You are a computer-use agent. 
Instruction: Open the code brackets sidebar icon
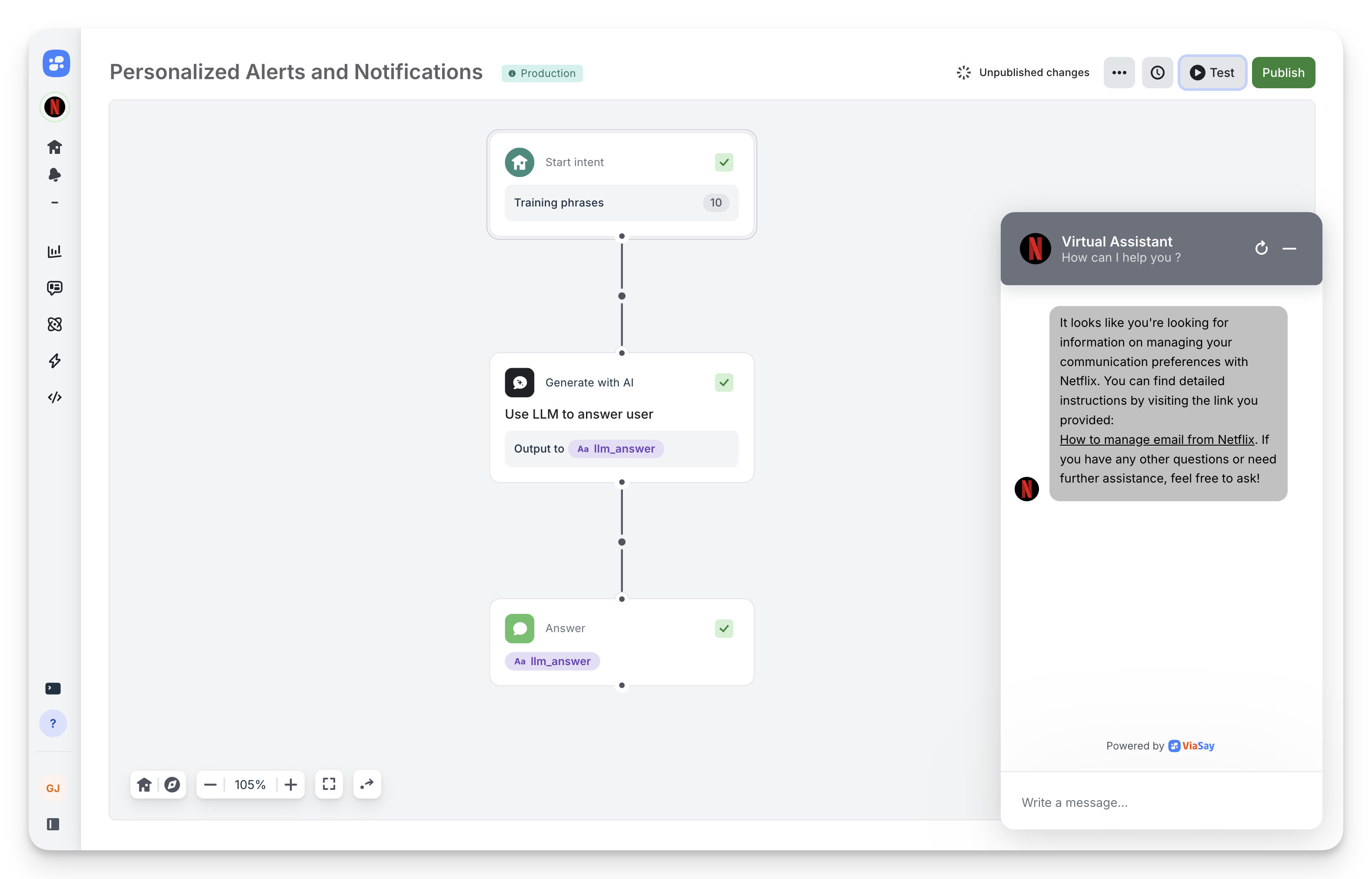pos(54,397)
